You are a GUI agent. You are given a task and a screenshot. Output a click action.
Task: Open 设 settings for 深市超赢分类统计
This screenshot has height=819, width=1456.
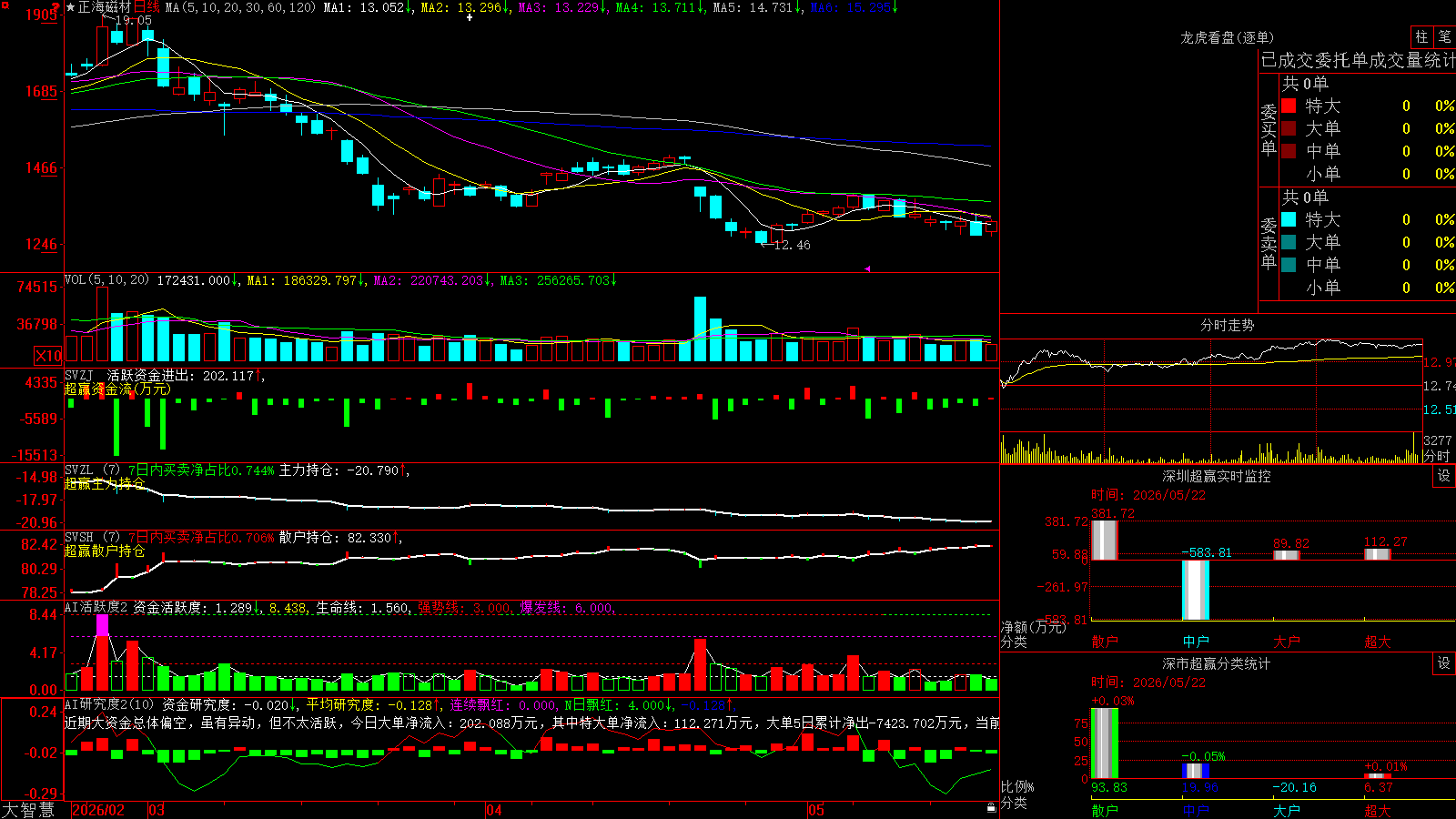pos(1444,663)
